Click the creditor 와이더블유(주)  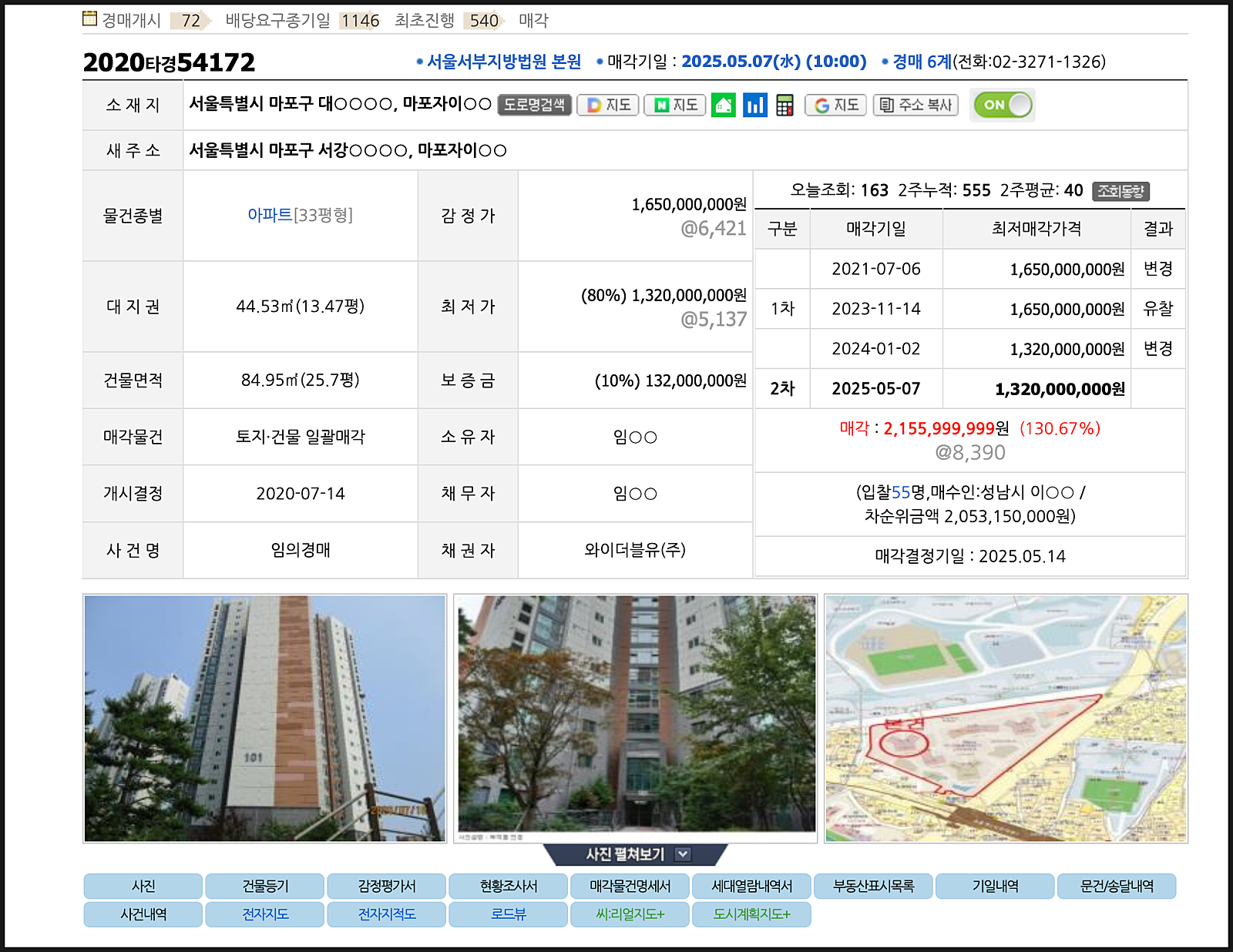click(635, 550)
